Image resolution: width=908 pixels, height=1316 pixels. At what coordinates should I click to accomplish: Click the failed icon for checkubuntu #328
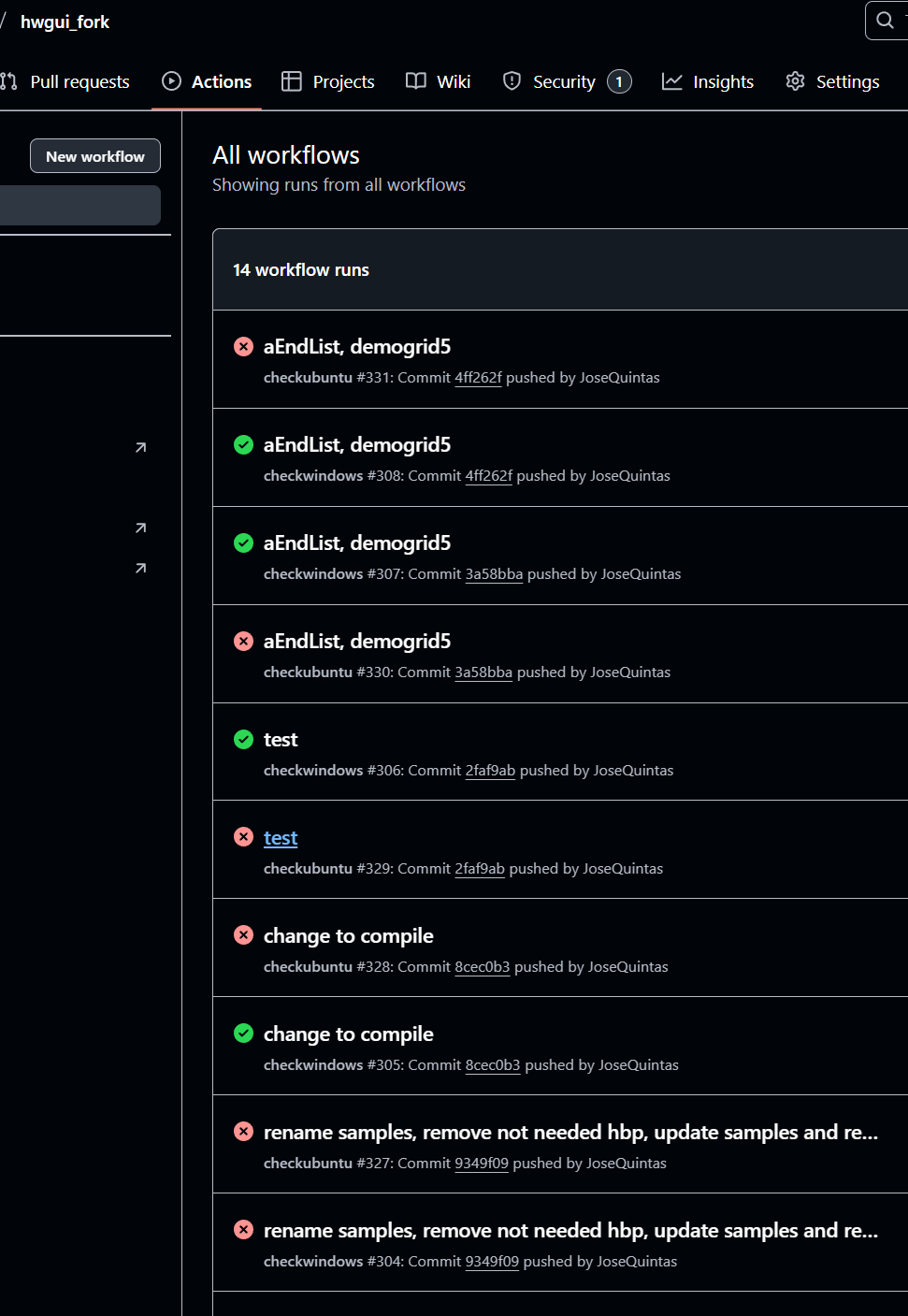point(243,935)
